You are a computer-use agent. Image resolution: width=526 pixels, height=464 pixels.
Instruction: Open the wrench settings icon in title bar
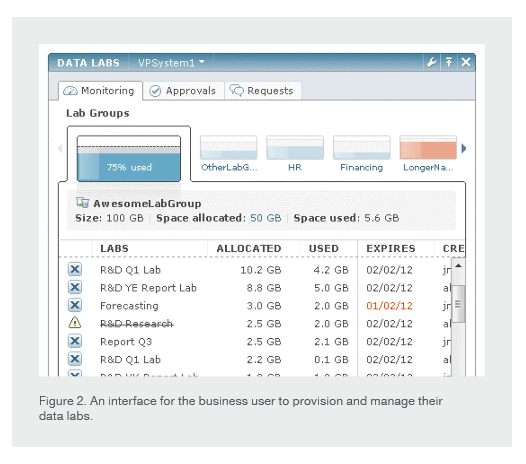click(431, 62)
